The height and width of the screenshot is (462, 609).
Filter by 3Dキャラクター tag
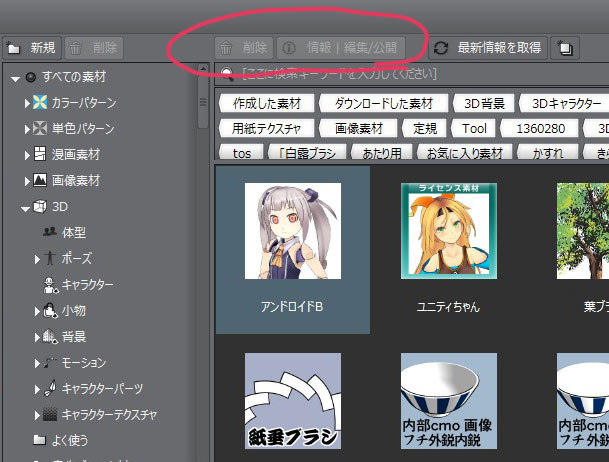[x=565, y=103]
